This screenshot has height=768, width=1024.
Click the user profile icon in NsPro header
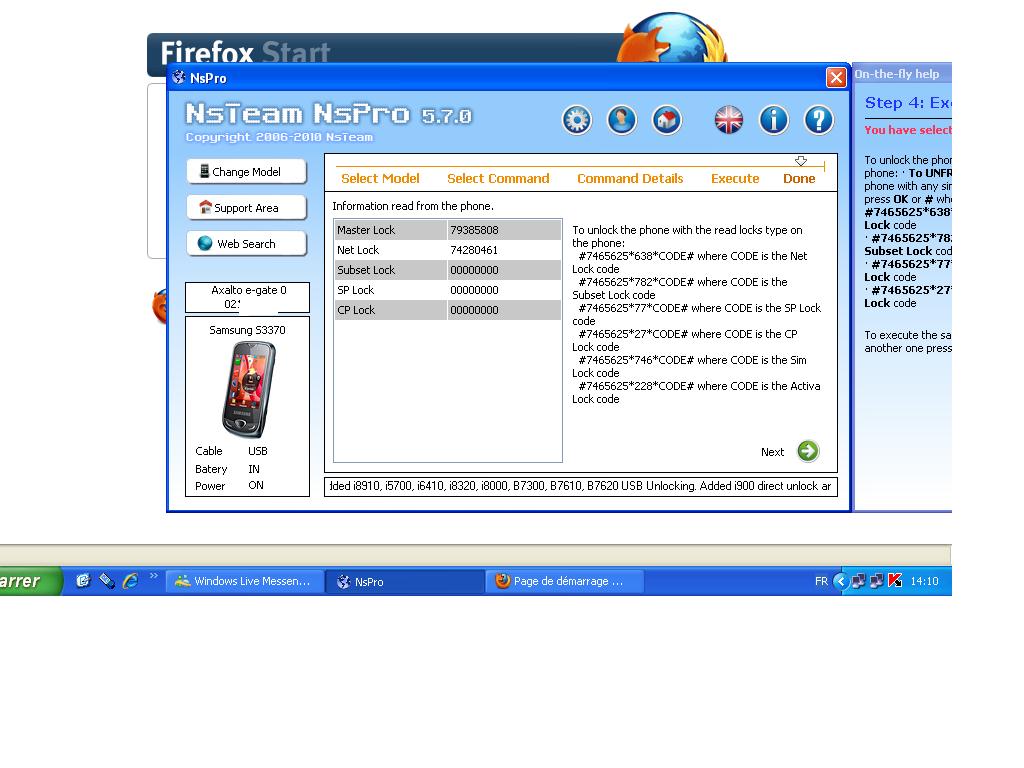(x=622, y=120)
